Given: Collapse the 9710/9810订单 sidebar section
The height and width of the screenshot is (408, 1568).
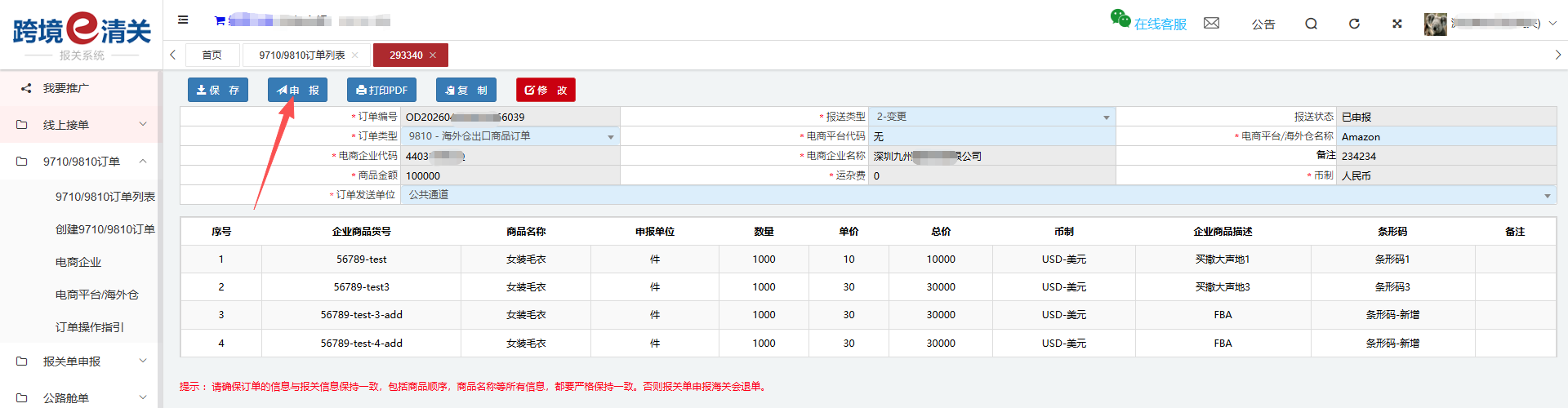Looking at the screenshot, I should coord(80,162).
